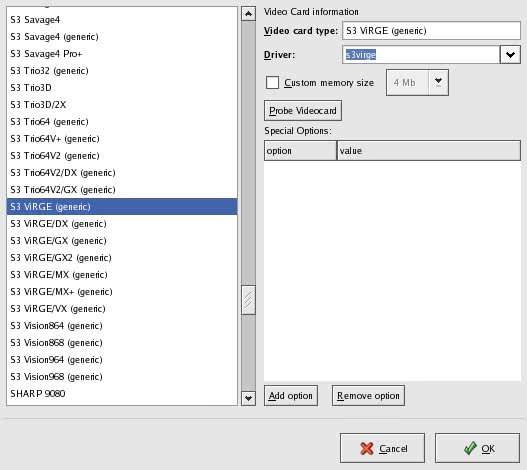The width and height of the screenshot is (527, 470).
Task: Click the green checkmark OK icon
Action: (470, 448)
